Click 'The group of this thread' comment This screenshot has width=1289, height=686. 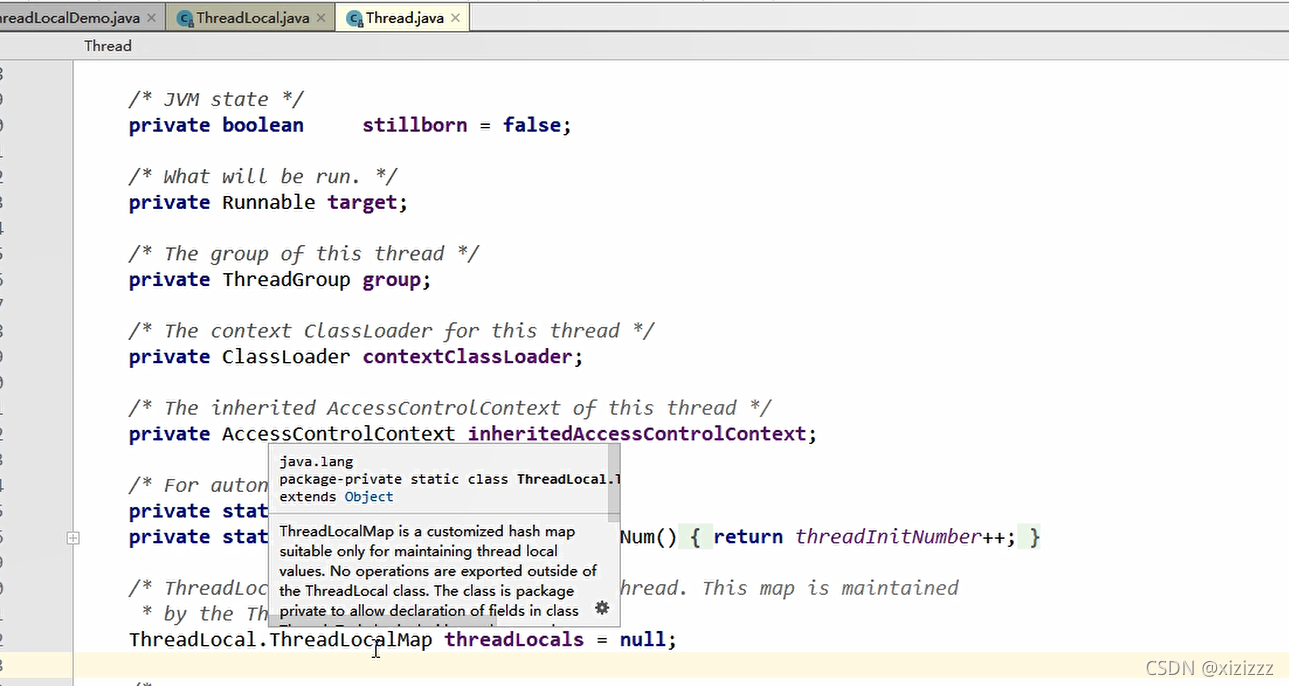tap(304, 253)
